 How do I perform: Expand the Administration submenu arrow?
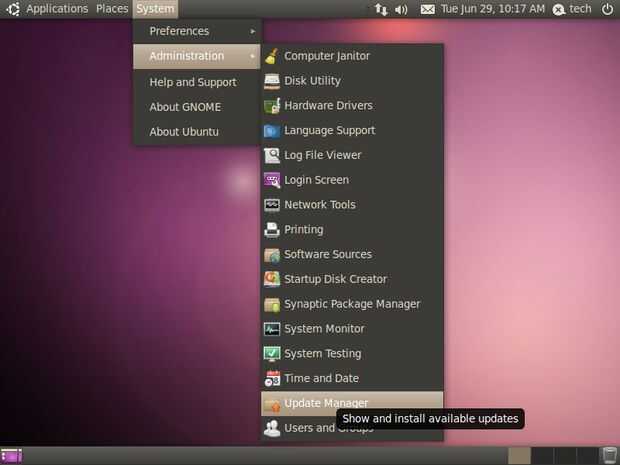[x=253, y=56]
